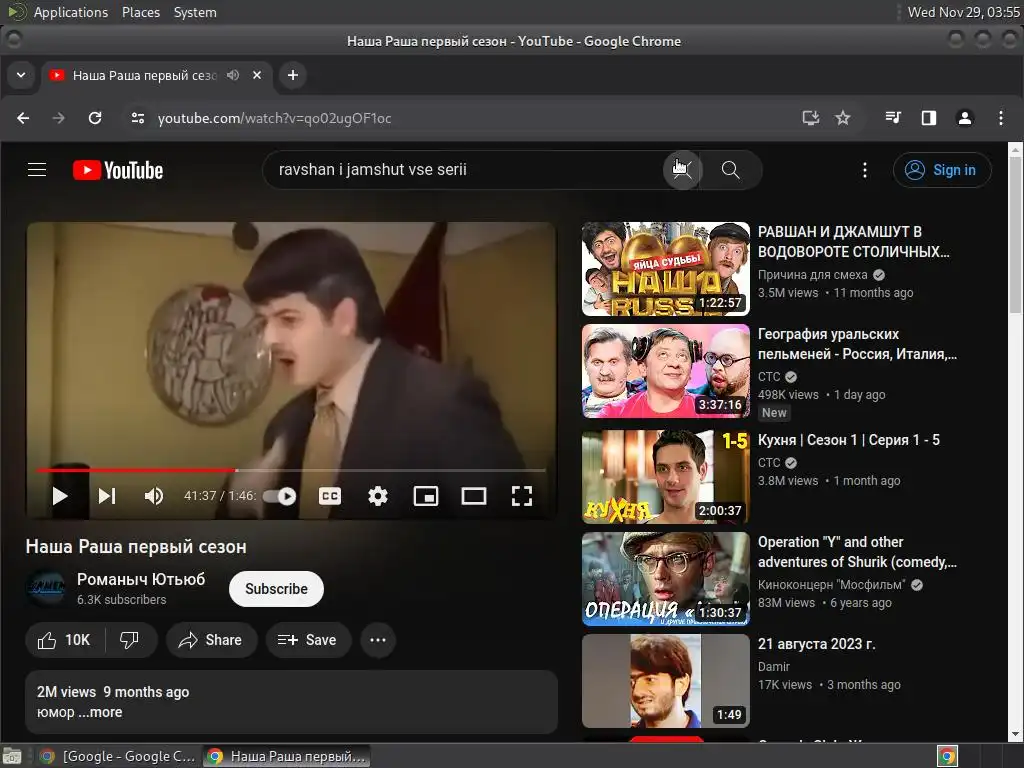Viewport: 1024px width, 768px height.
Task: Go back in Chrome history
Action: pyautogui.click(x=24, y=118)
